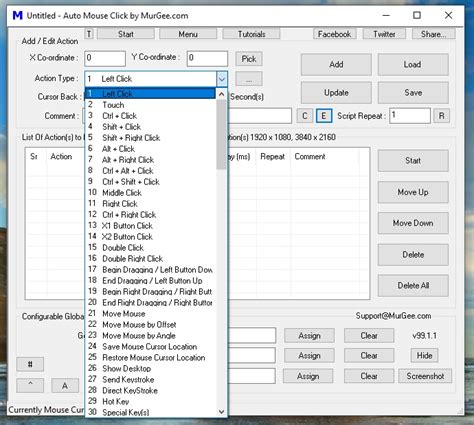
Task: Click the ellipsis button beside Action Type
Action: tap(249, 80)
